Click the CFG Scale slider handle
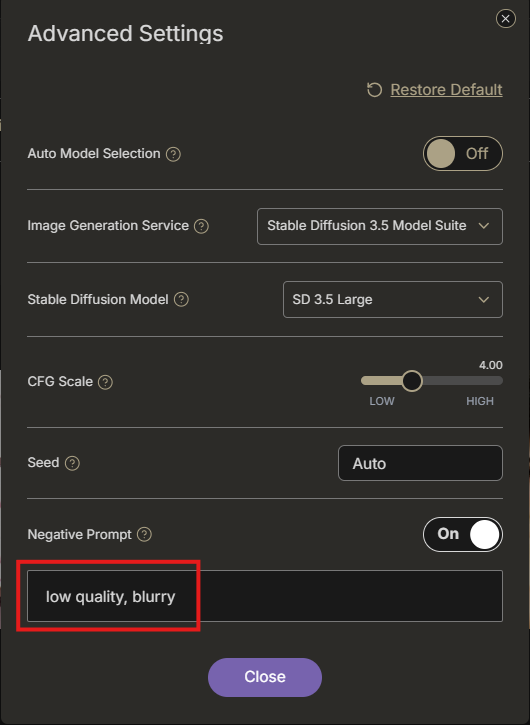Viewport: 530px width, 725px height. click(x=412, y=381)
